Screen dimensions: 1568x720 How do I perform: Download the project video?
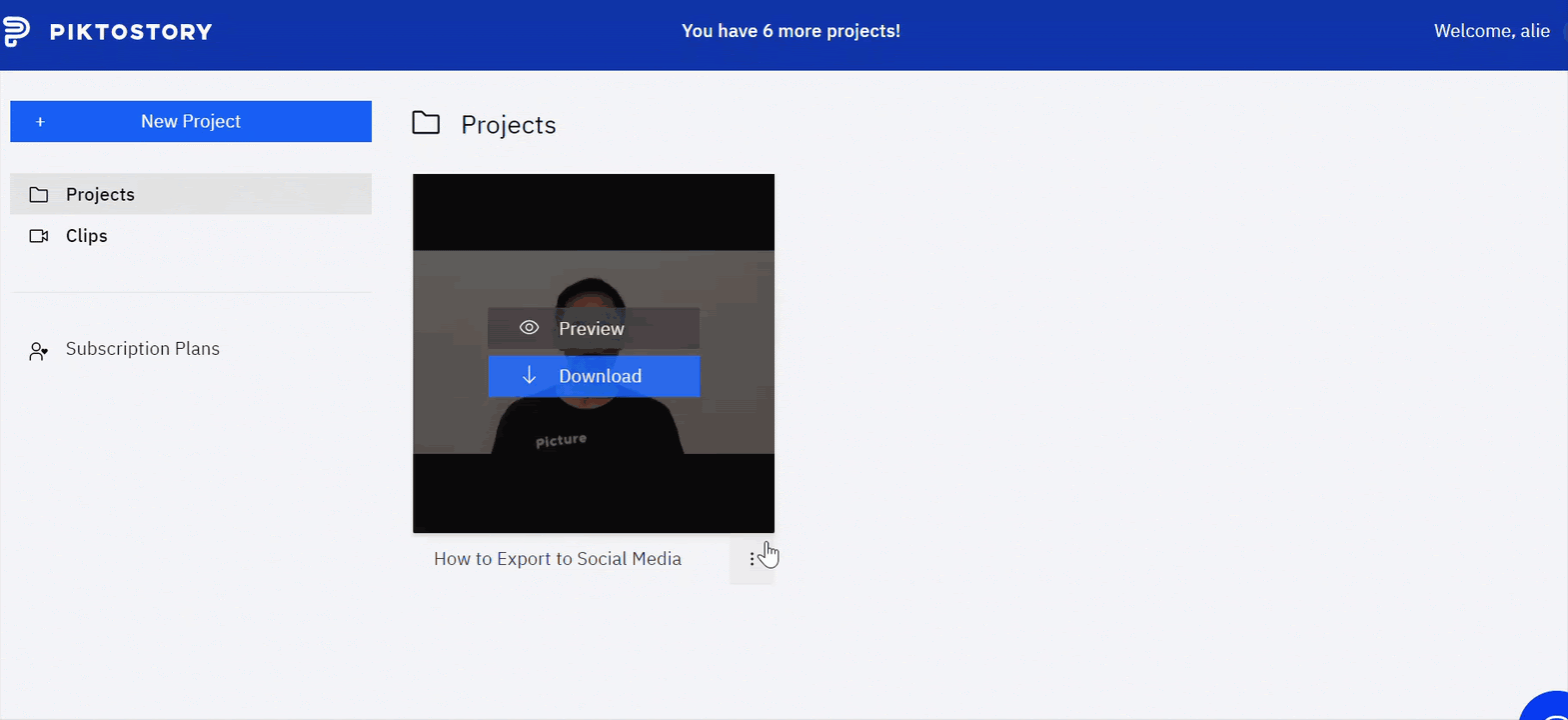pos(594,376)
